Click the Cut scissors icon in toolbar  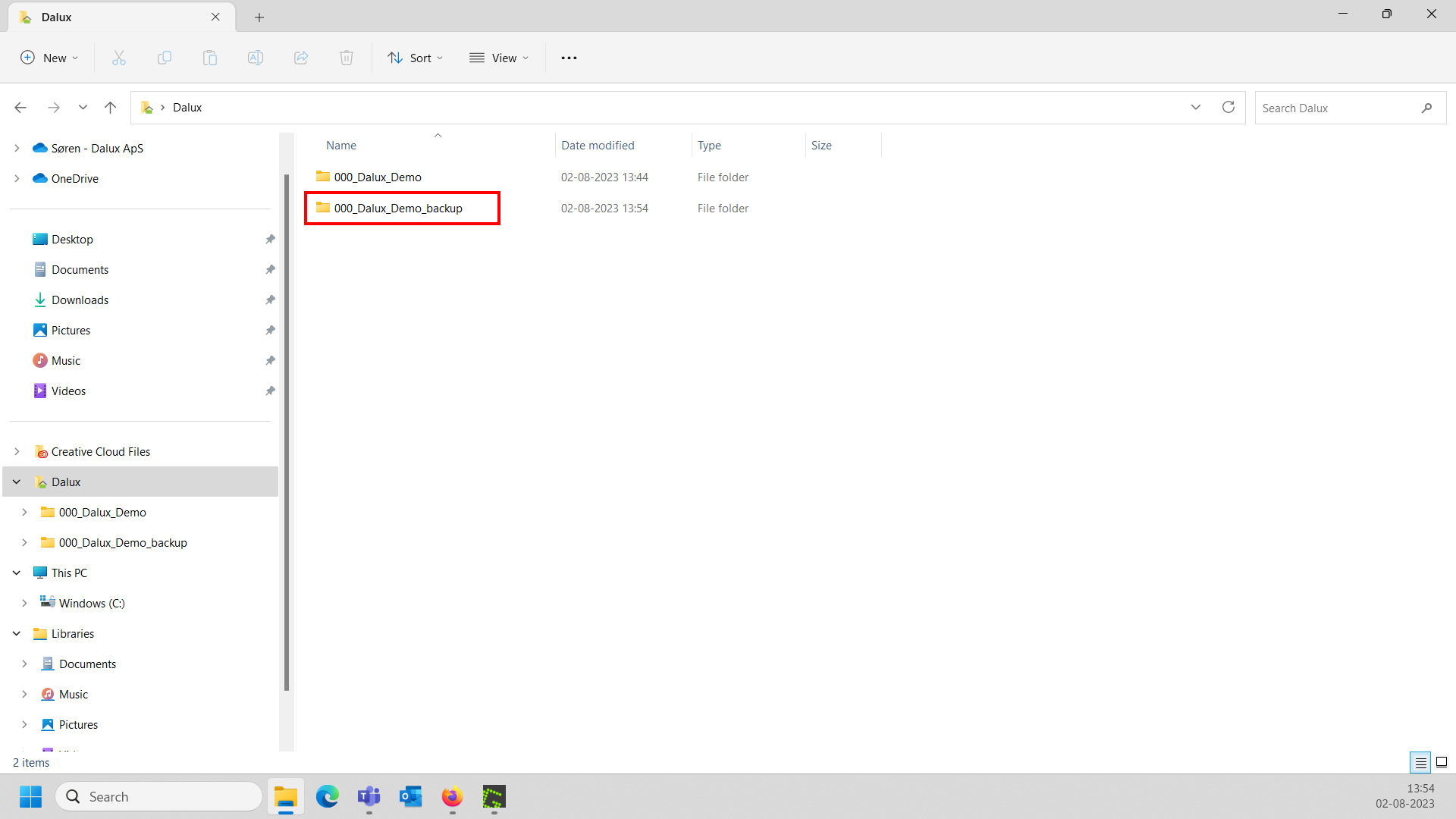click(x=119, y=58)
